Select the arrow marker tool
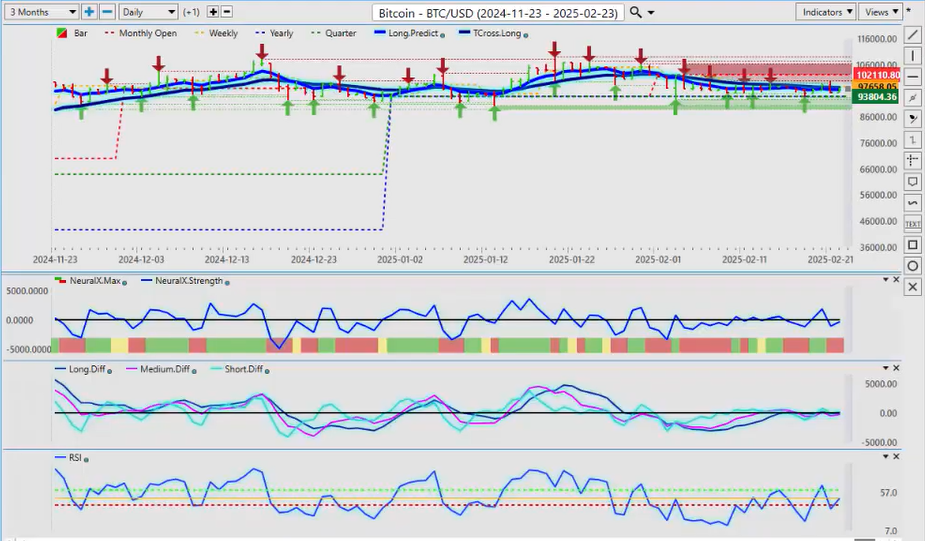The image size is (925, 541). pos(913,119)
